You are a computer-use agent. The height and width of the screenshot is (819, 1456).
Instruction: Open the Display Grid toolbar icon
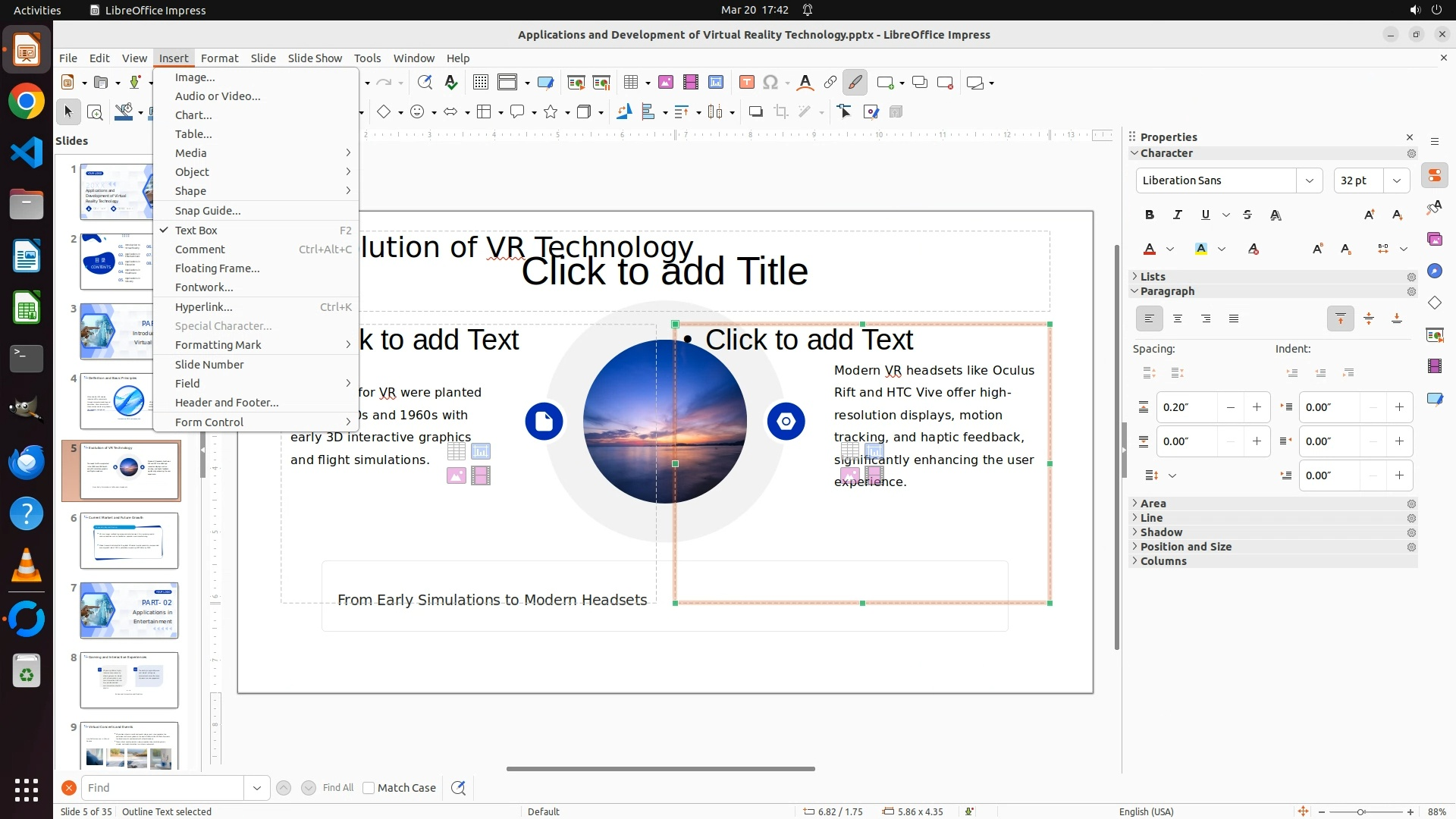480,83
